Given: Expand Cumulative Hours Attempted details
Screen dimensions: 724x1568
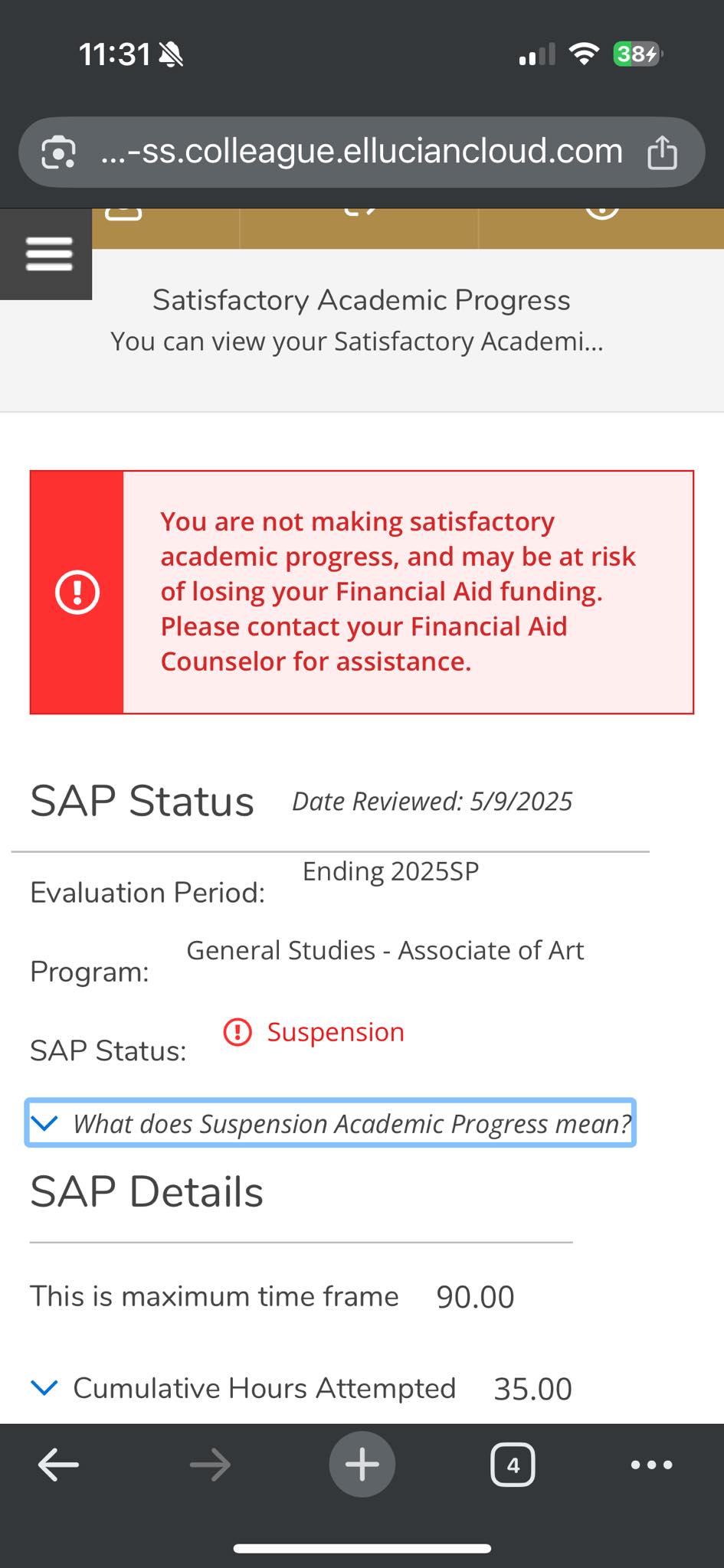Looking at the screenshot, I should [x=301, y=1388].
